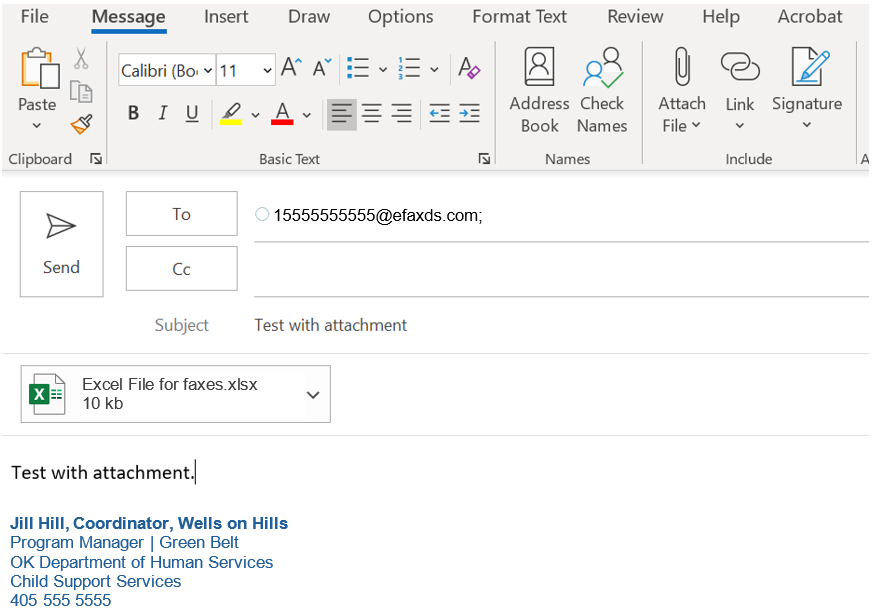The image size is (877, 616).
Task: Expand the numbering style dropdown arrow
Action: point(435,70)
